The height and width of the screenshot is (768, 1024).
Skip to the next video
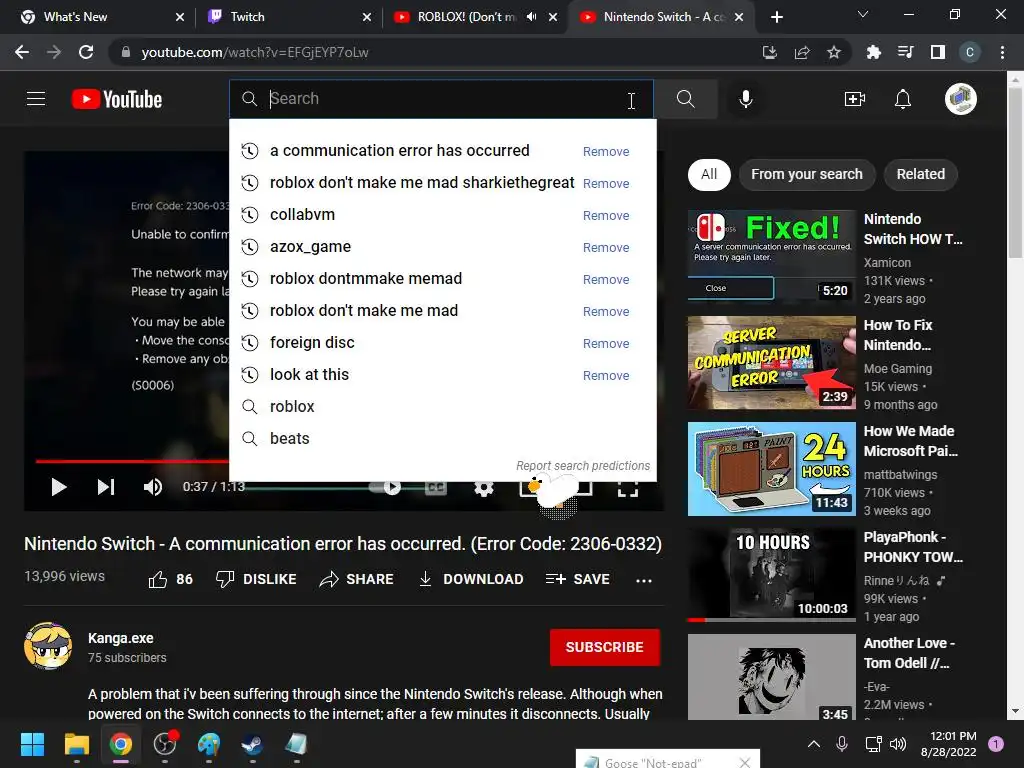(x=106, y=487)
